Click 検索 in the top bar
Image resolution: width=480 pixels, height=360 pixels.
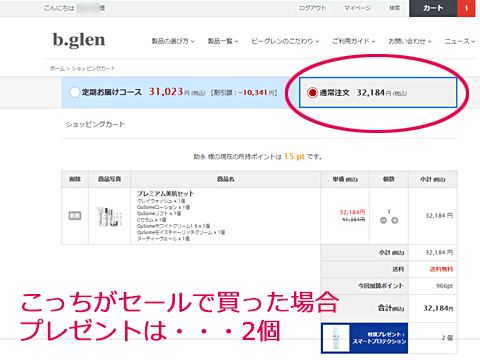(x=395, y=8)
